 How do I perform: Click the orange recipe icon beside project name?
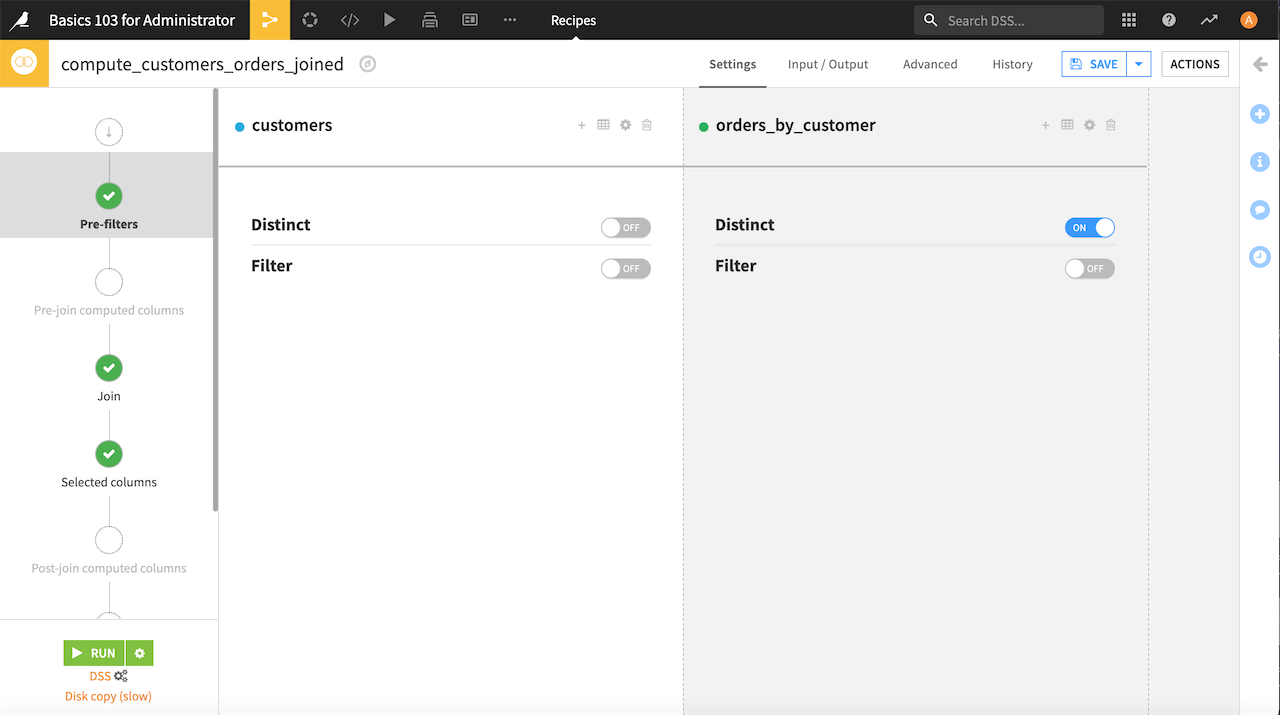24,63
